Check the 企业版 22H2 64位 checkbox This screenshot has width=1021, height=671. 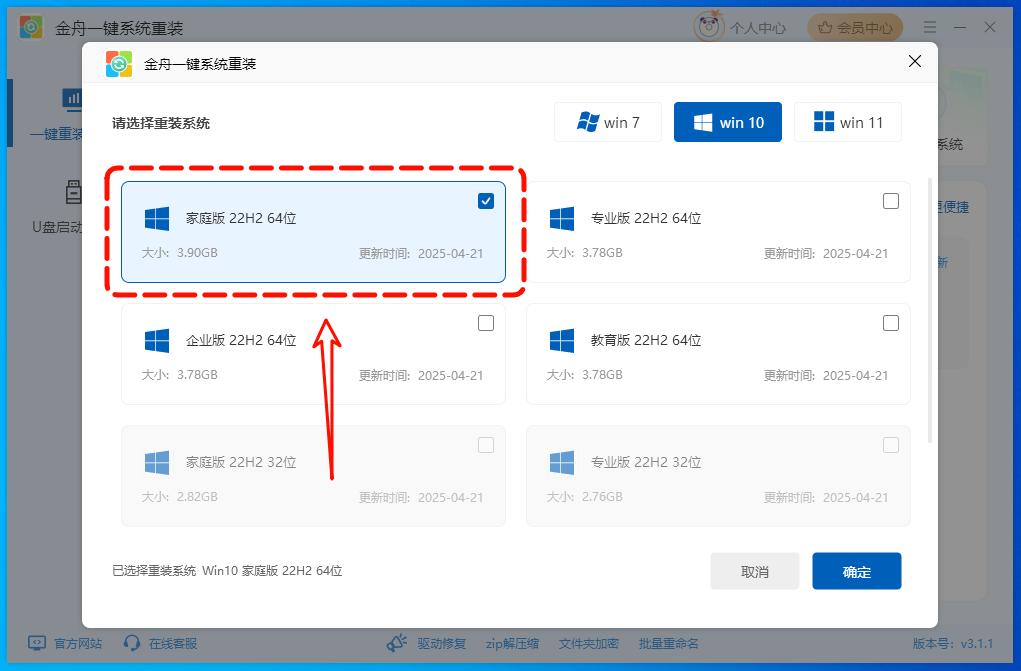(x=486, y=322)
